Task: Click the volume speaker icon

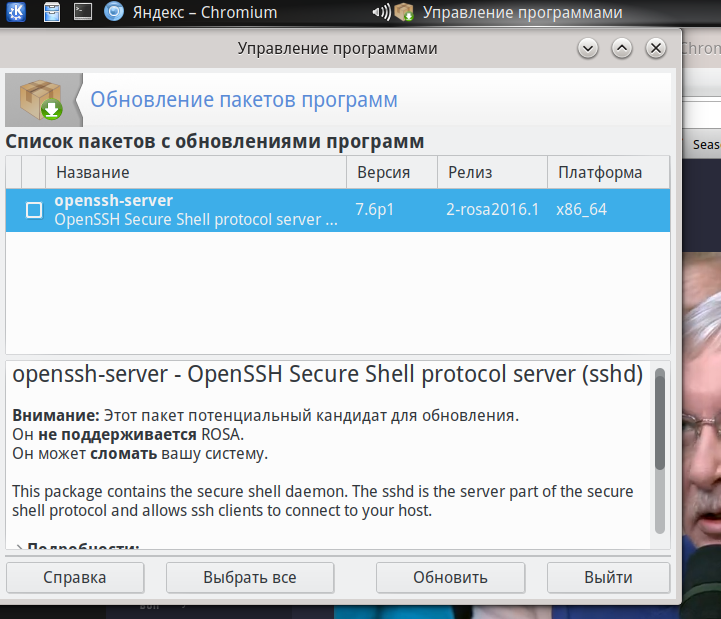Action: tap(380, 13)
